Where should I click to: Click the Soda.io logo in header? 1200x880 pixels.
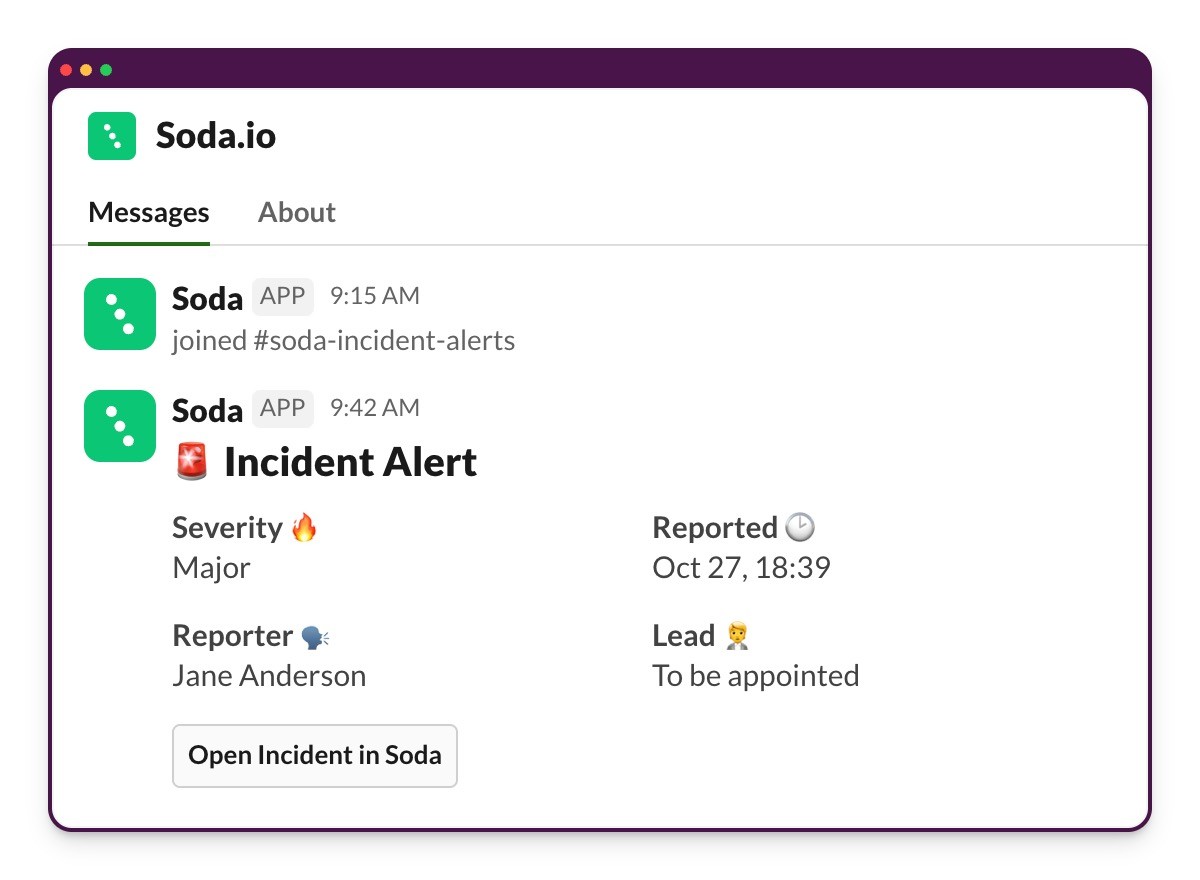(x=111, y=136)
